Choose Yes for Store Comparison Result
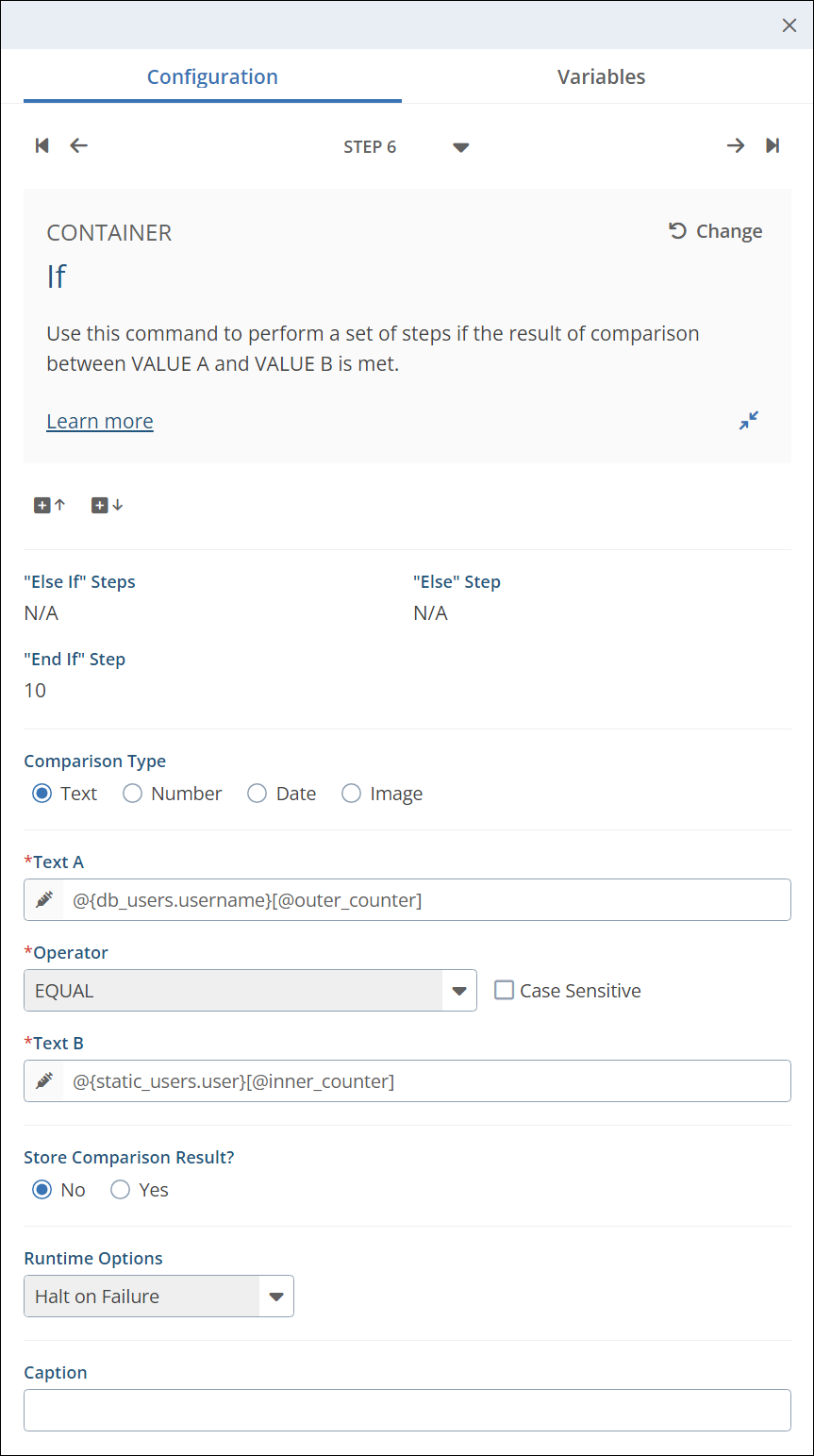 (121, 1190)
